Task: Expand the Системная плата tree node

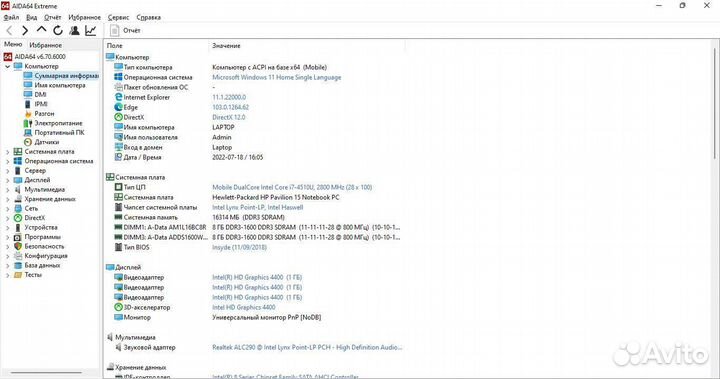Action: 7,152
